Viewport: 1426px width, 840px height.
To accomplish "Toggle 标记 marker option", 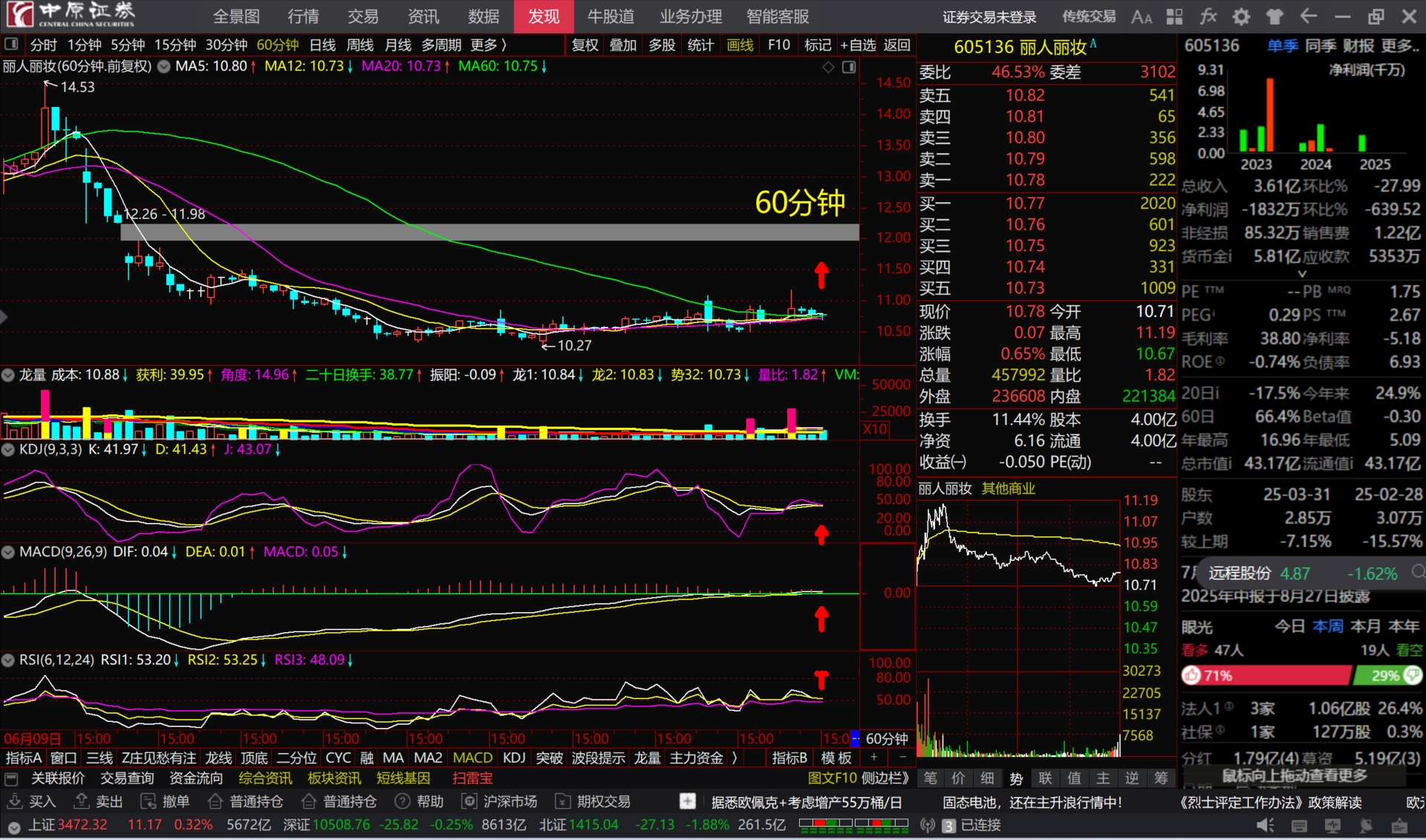I will tap(818, 45).
